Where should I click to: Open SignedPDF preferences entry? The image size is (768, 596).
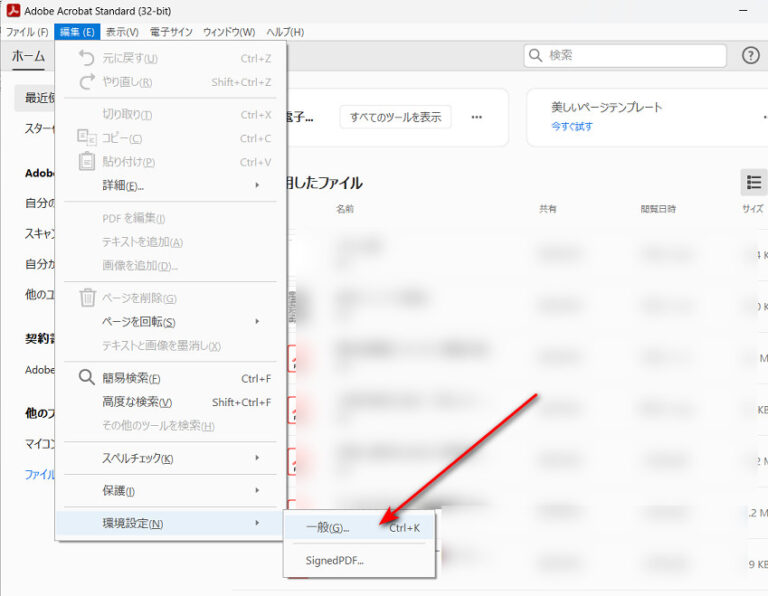tap(334, 560)
